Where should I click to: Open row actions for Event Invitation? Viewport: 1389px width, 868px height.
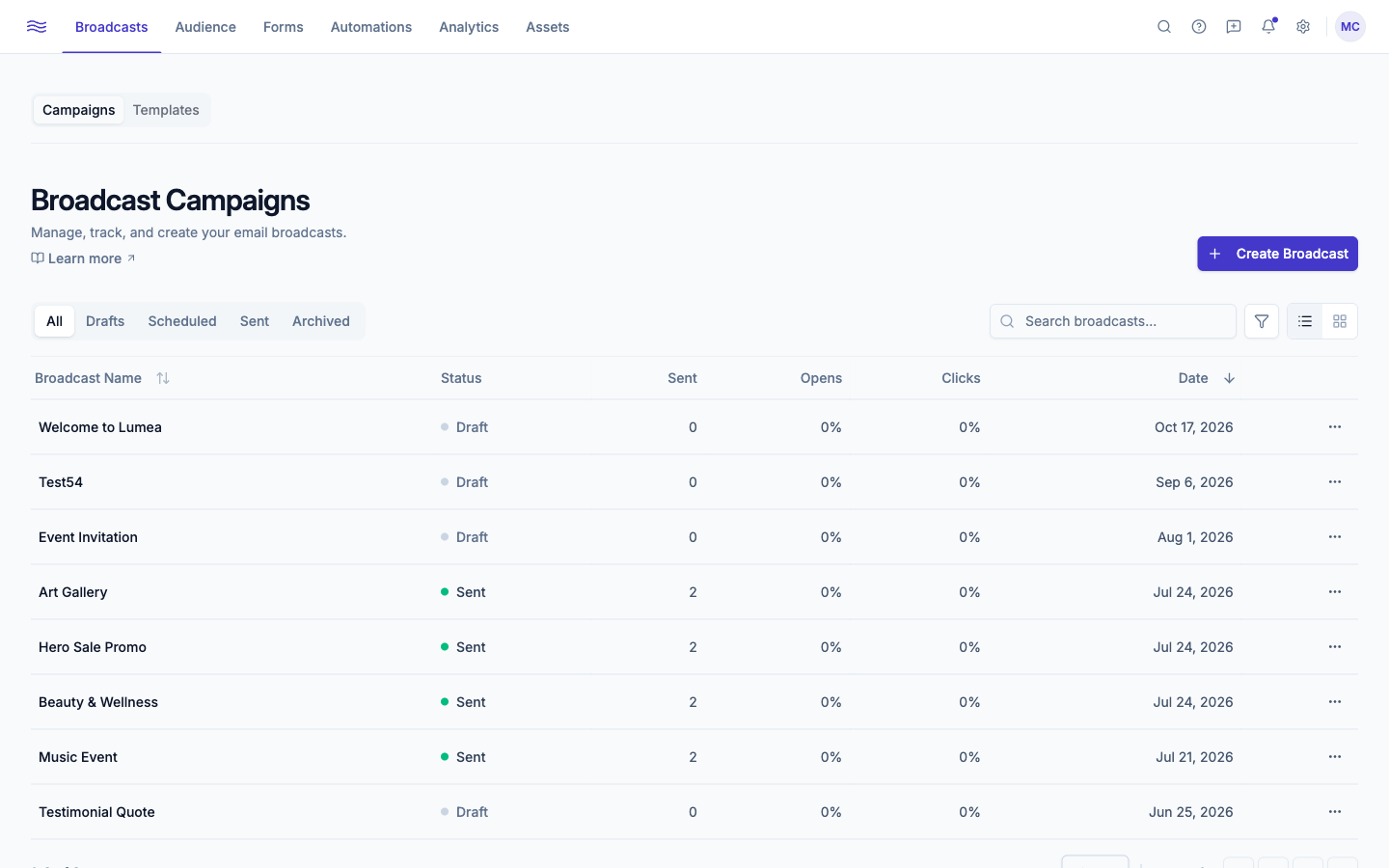coord(1335,537)
